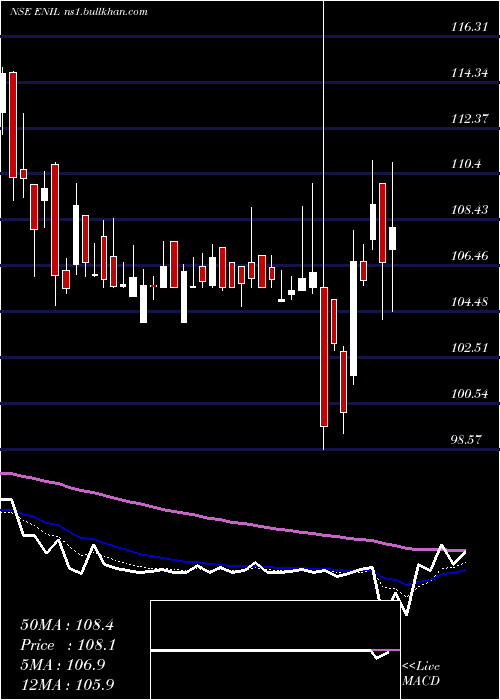Click the 116.31 price axis label
The image size is (500, 700).
pyautogui.click(x=469, y=27)
